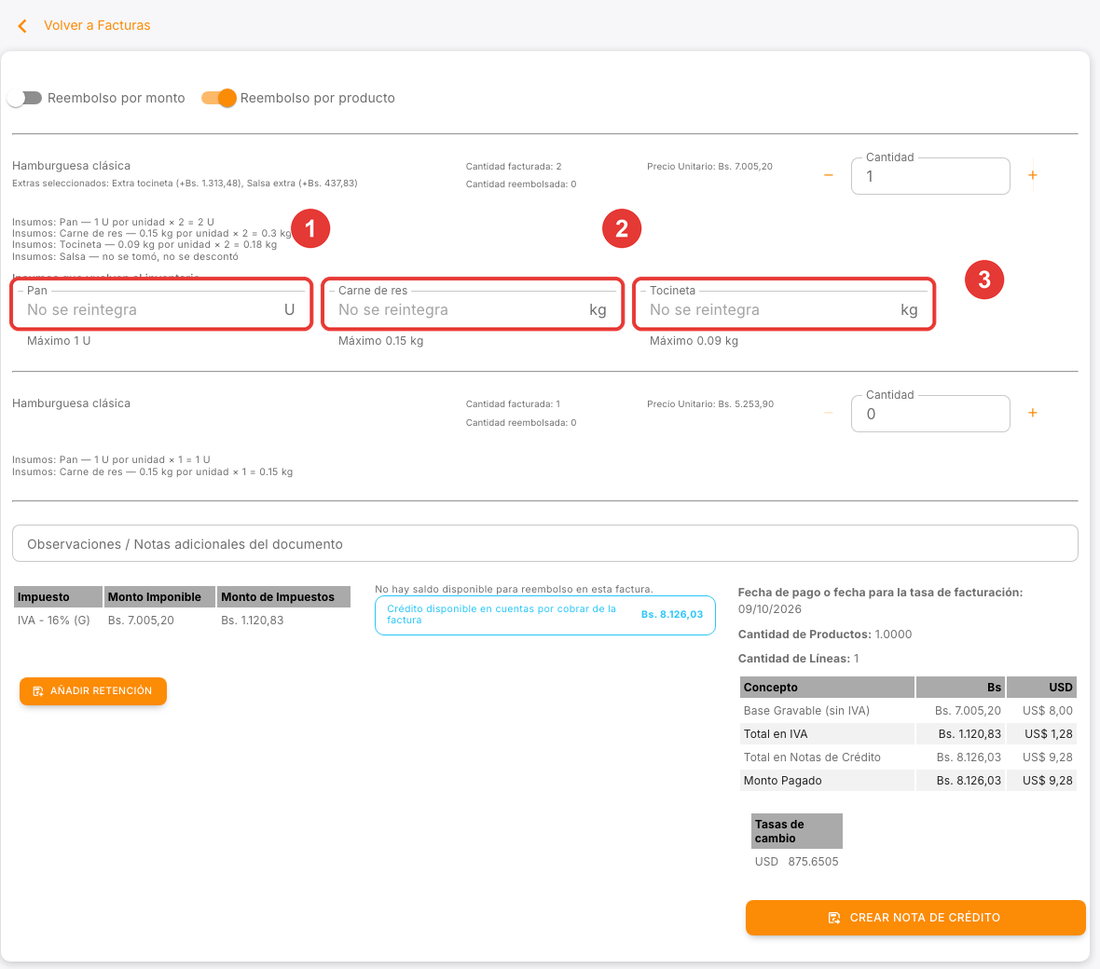Click the back arrow icon beside Volver a Facturas
The image size is (1100, 969).
click(22, 26)
